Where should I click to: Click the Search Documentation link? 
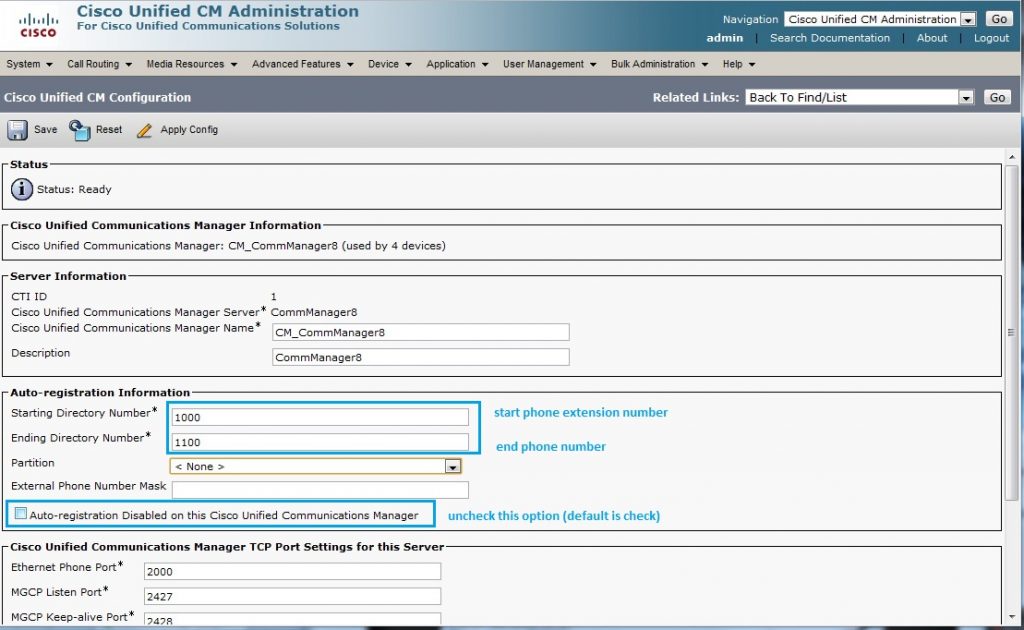coord(829,38)
